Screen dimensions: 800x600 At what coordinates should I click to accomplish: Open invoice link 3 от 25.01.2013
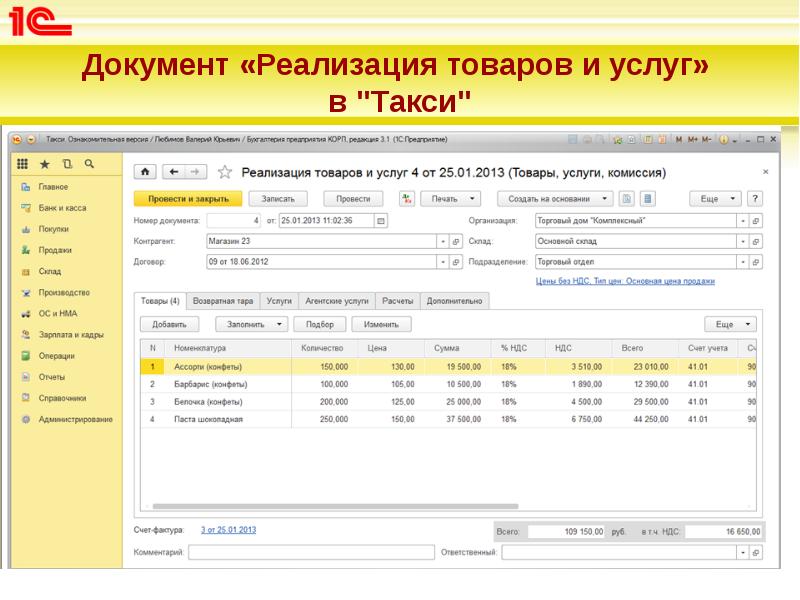(229, 530)
